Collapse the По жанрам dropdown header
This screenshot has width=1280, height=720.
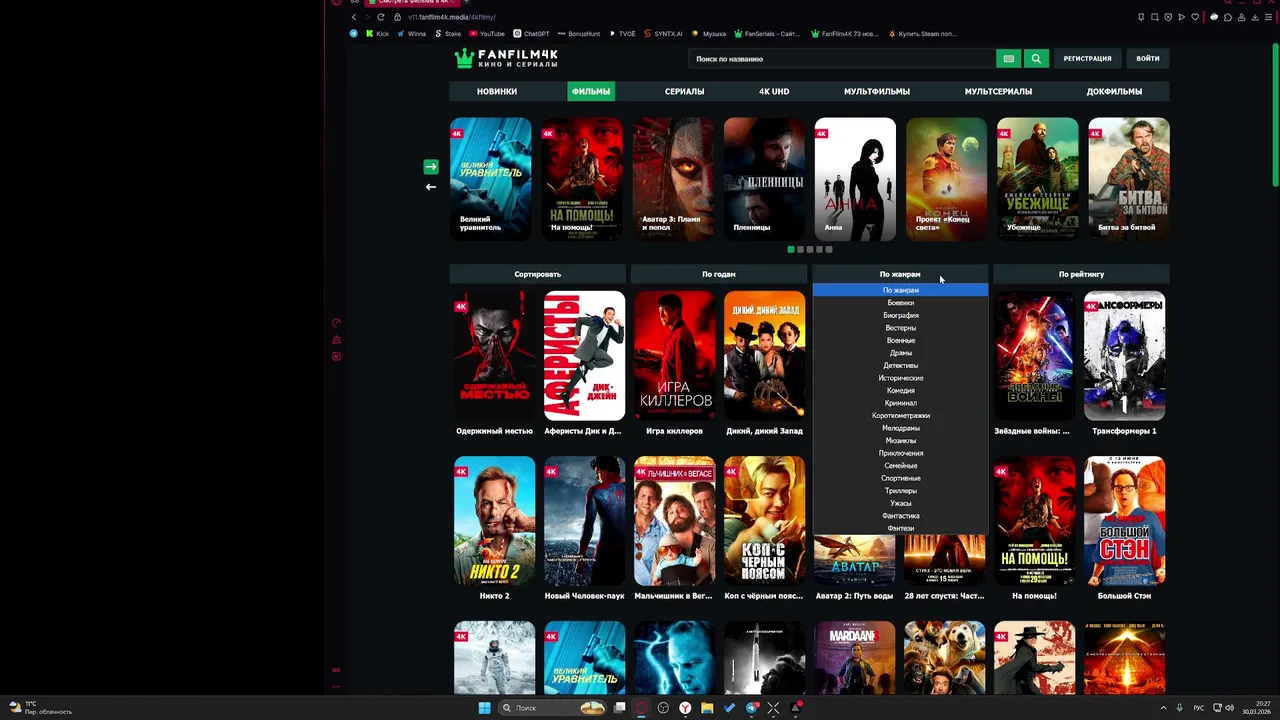(900, 274)
